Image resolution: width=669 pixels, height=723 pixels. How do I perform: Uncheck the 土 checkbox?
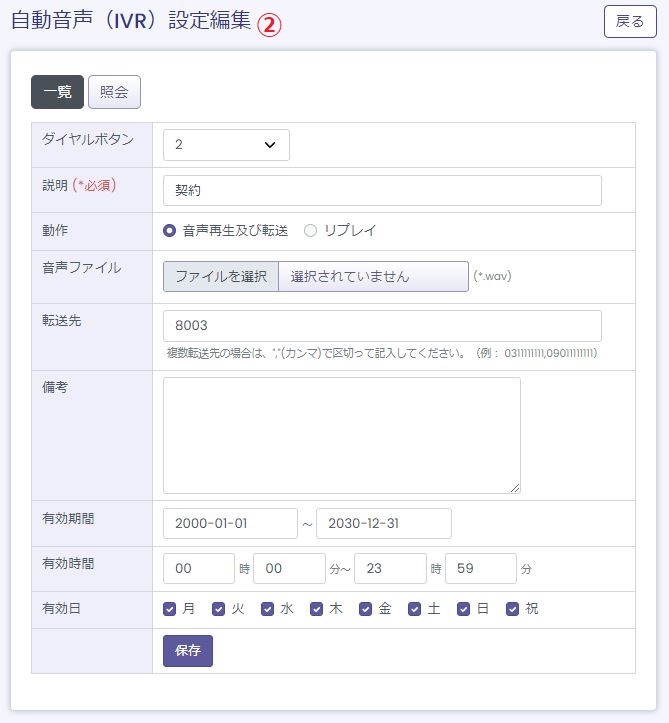tap(415, 608)
